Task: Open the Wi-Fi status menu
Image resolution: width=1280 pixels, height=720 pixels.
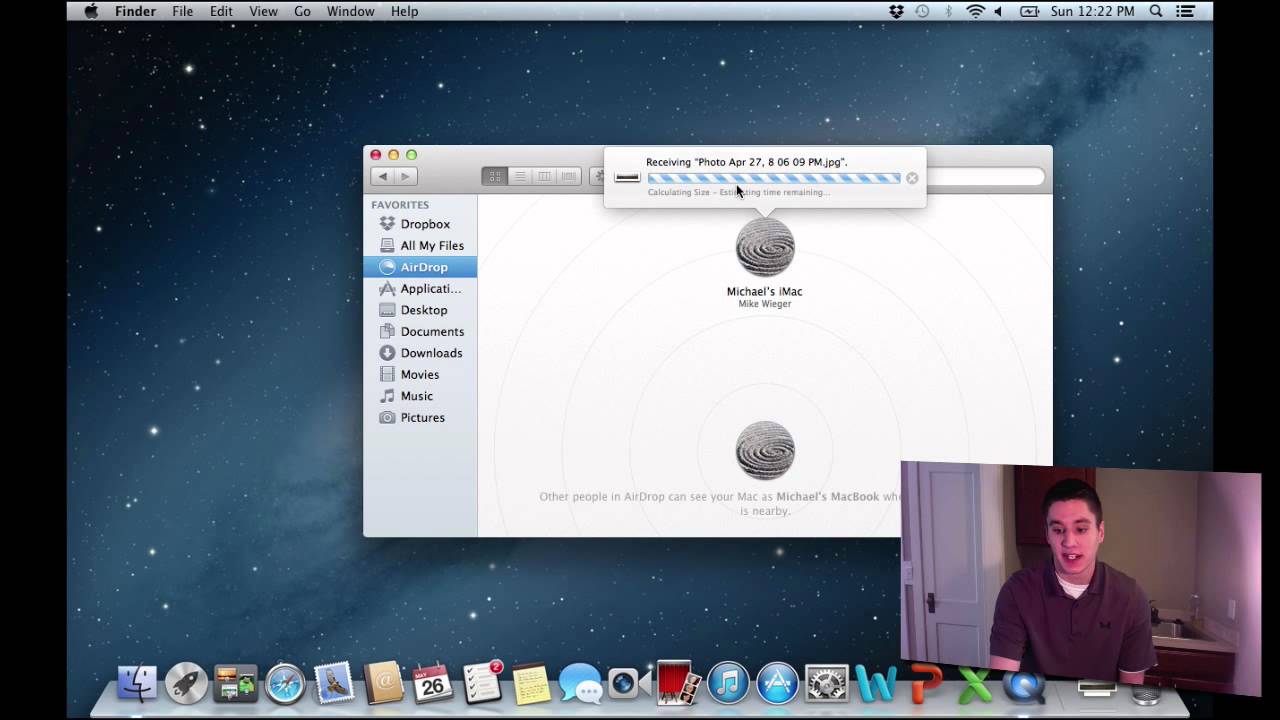Action: 975,11
